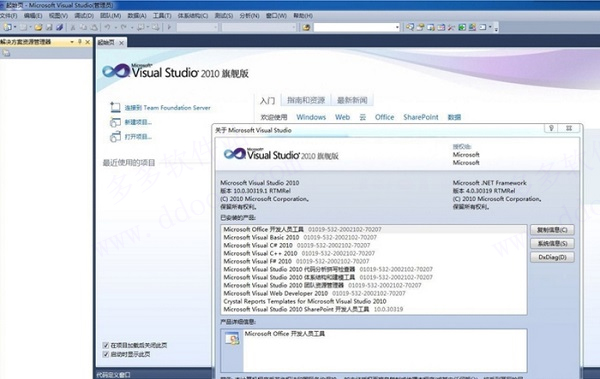The height and width of the screenshot is (379, 600).
Task: Click the Redo arrow icon
Action: [124, 27]
